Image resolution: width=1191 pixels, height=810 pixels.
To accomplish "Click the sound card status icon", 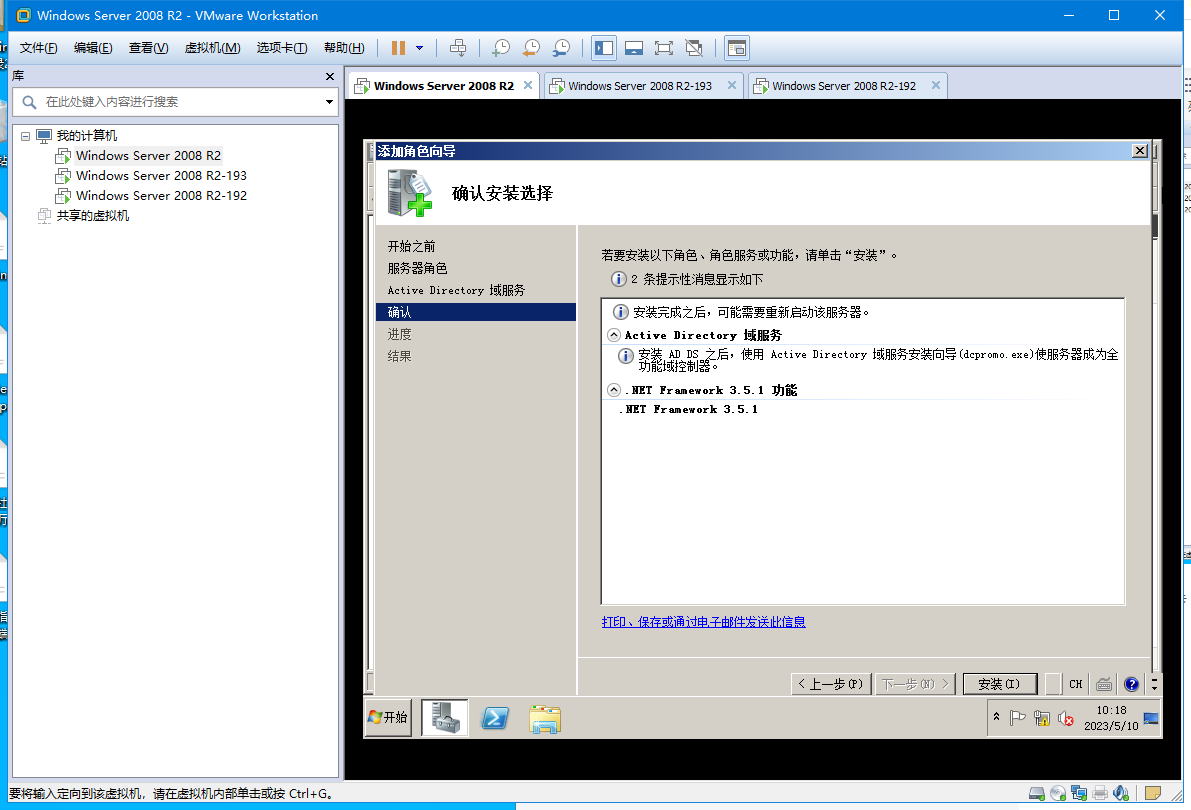I will coord(1121,793).
